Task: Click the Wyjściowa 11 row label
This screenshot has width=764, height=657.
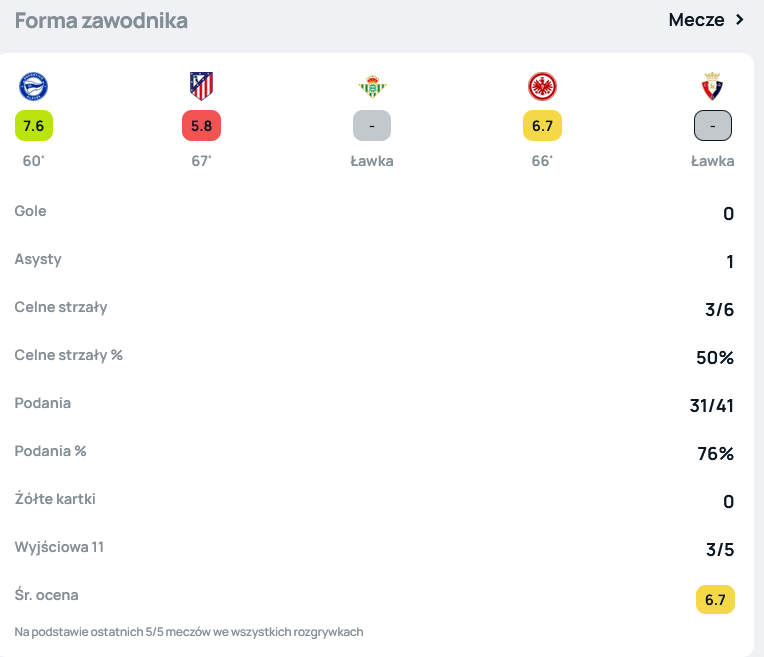Action: tap(59, 547)
